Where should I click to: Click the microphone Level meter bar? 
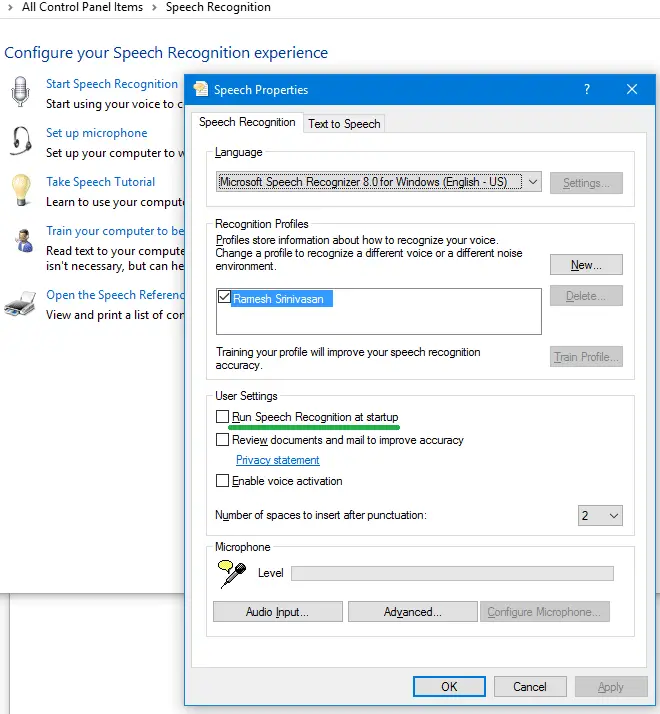pyautogui.click(x=452, y=573)
